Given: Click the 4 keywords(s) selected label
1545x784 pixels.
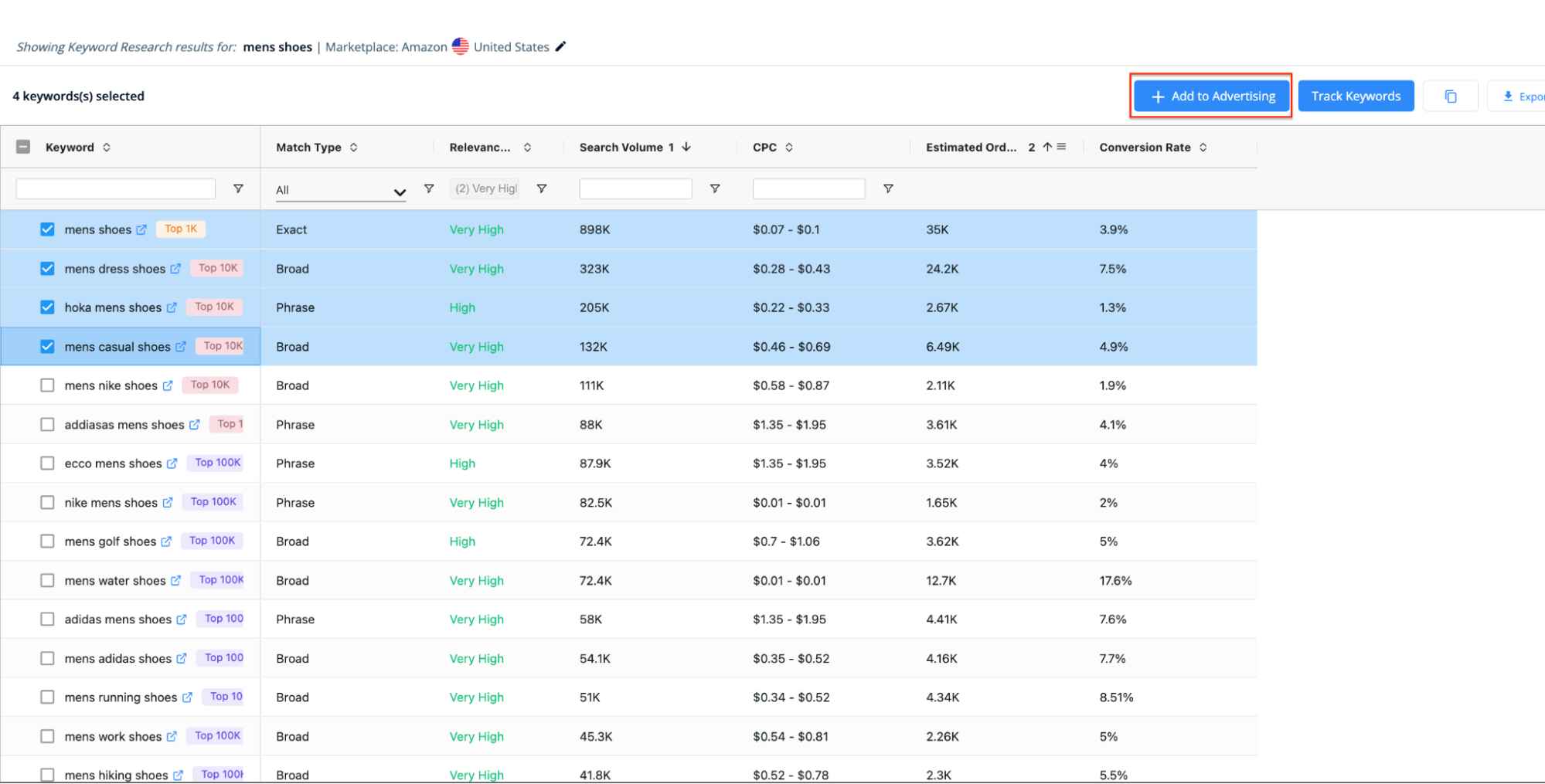Looking at the screenshot, I should click(x=78, y=97).
